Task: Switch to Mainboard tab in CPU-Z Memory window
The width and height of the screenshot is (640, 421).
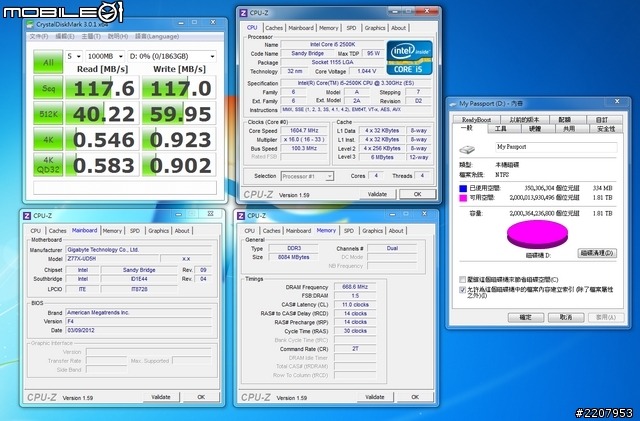Action: click(298, 231)
